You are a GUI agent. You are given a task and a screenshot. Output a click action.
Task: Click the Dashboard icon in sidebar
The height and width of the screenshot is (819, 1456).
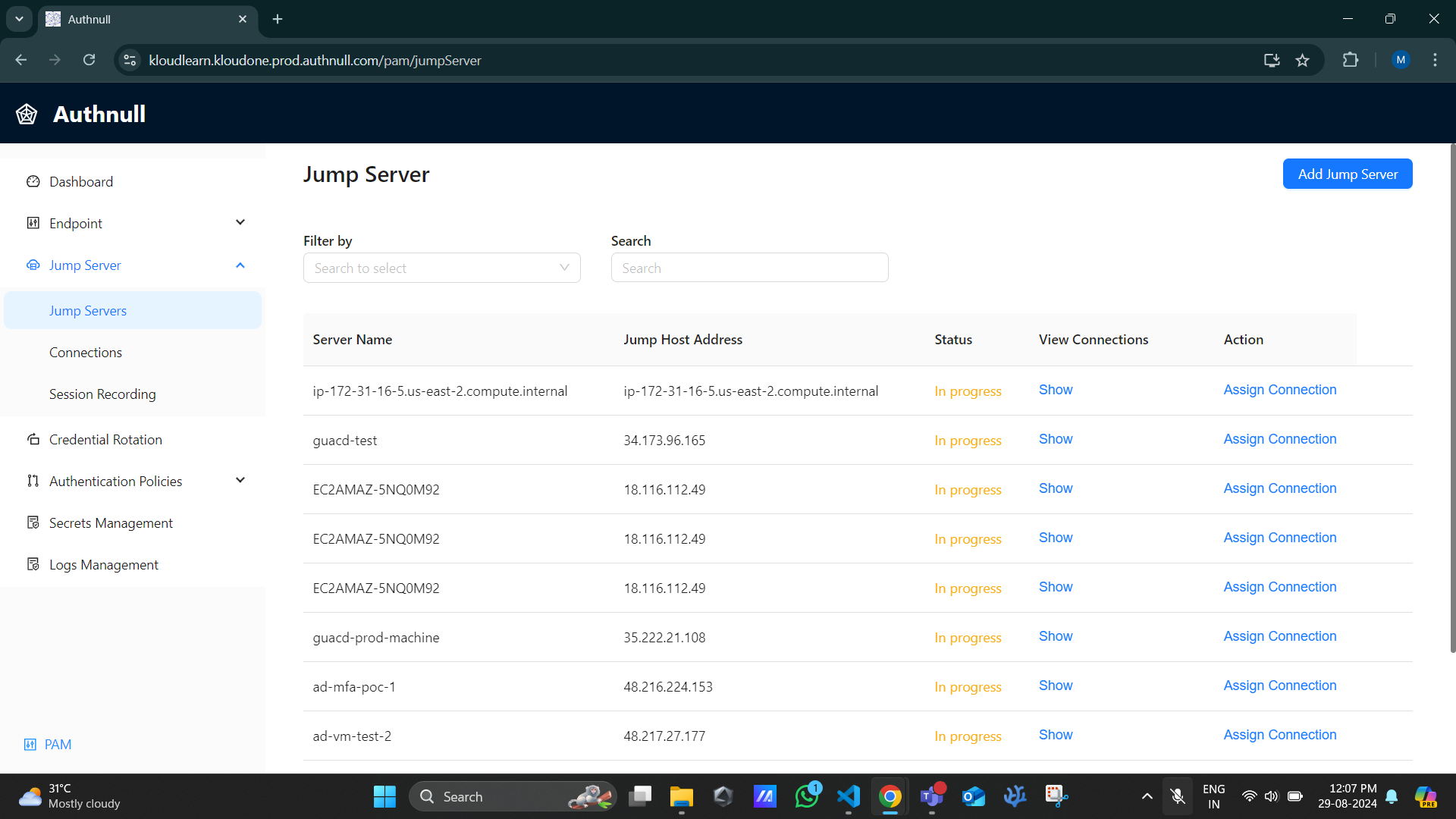click(33, 181)
